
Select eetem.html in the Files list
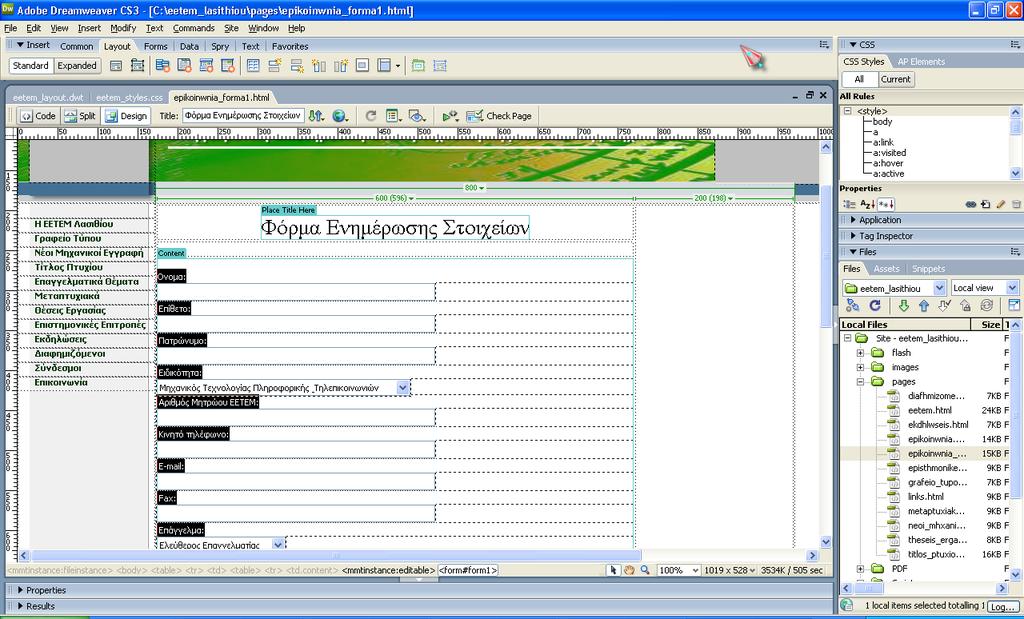tap(929, 410)
